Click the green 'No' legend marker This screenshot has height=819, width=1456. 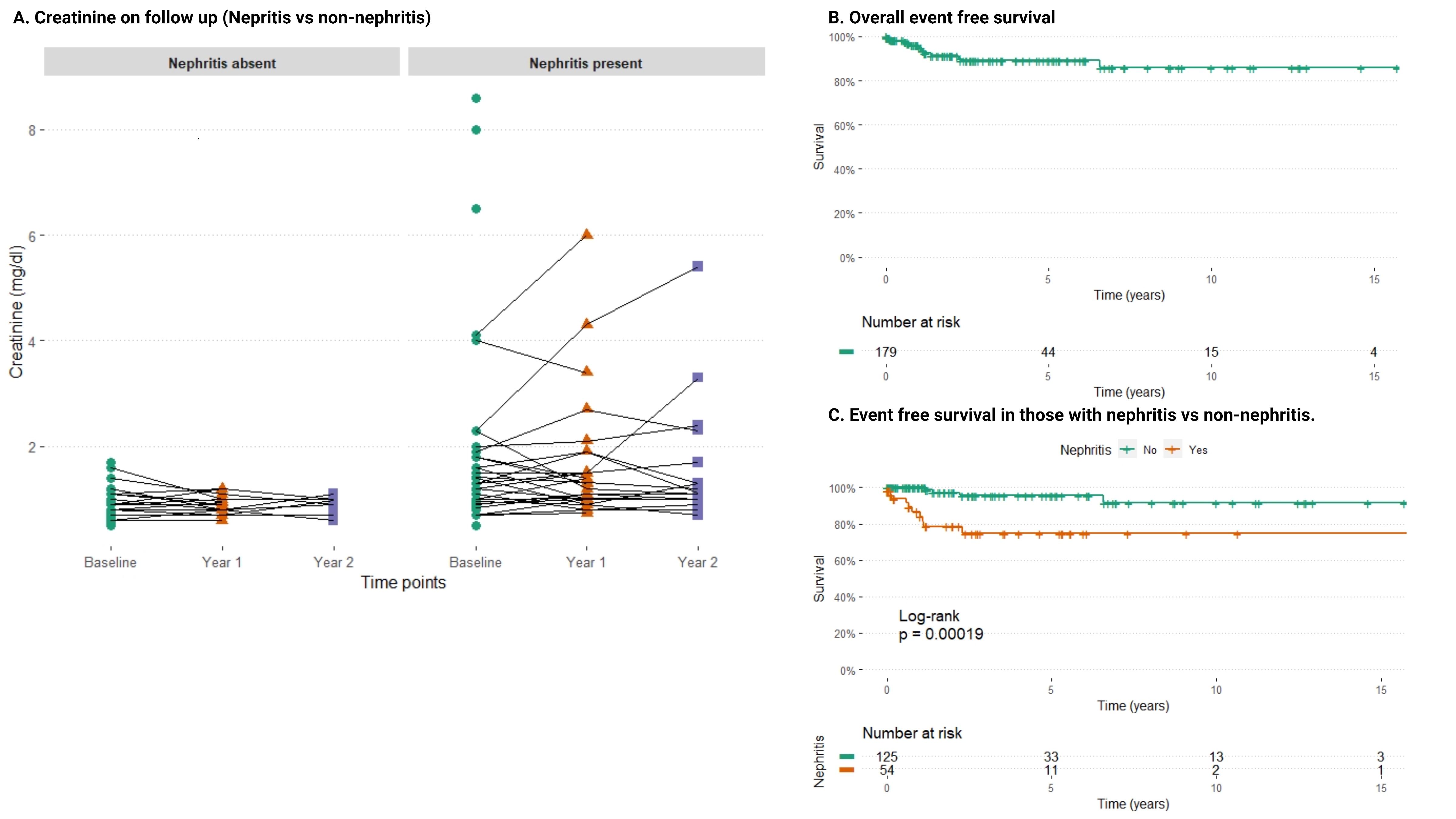tap(1127, 450)
